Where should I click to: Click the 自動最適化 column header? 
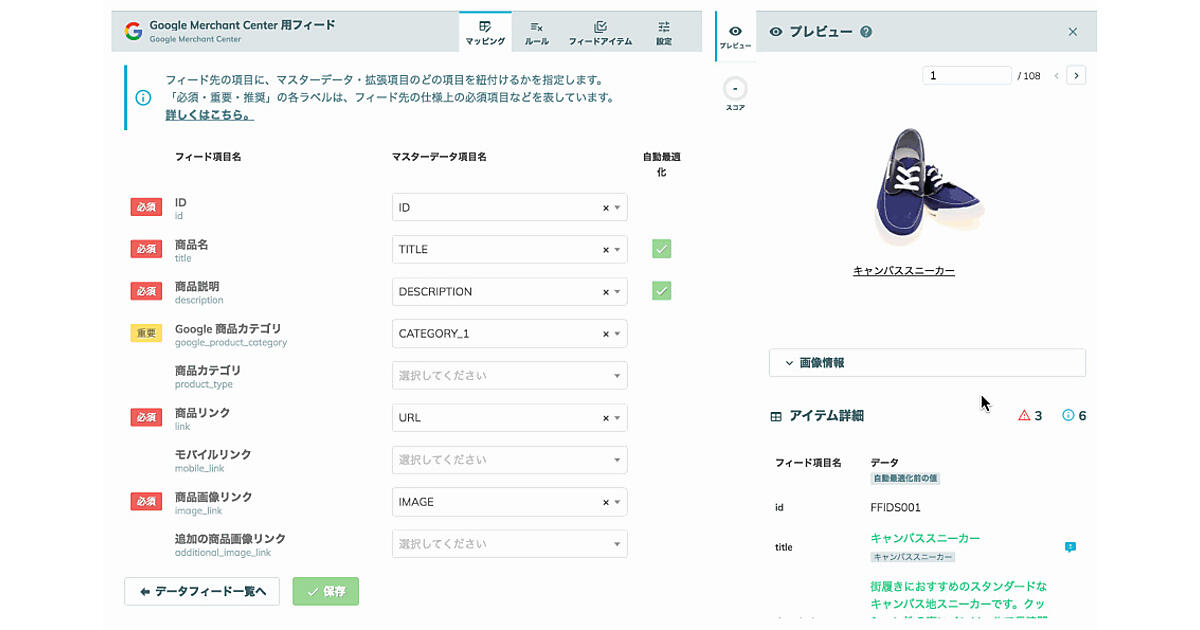[661, 164]
